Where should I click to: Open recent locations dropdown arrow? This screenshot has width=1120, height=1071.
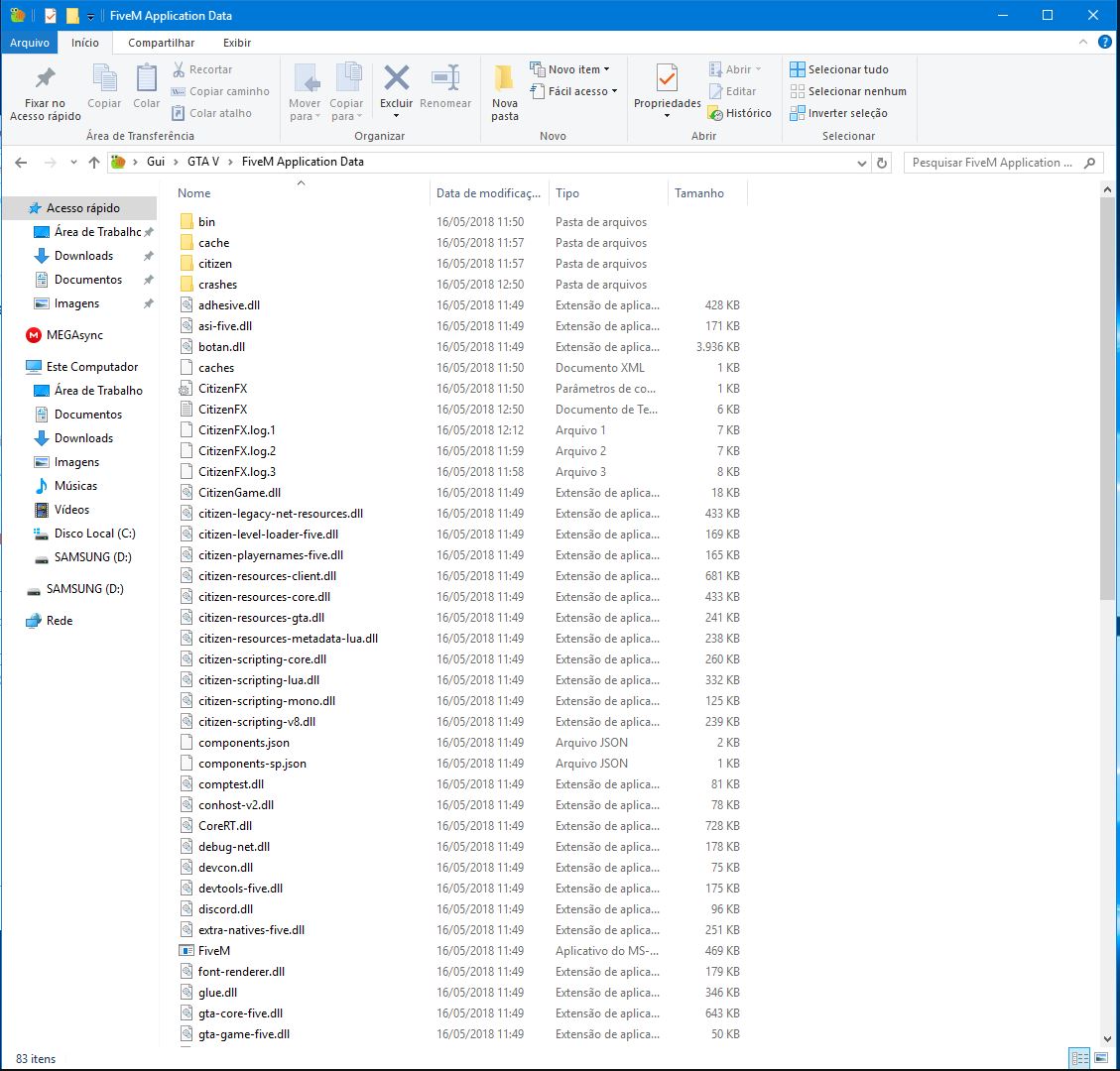tap(73, 163)
